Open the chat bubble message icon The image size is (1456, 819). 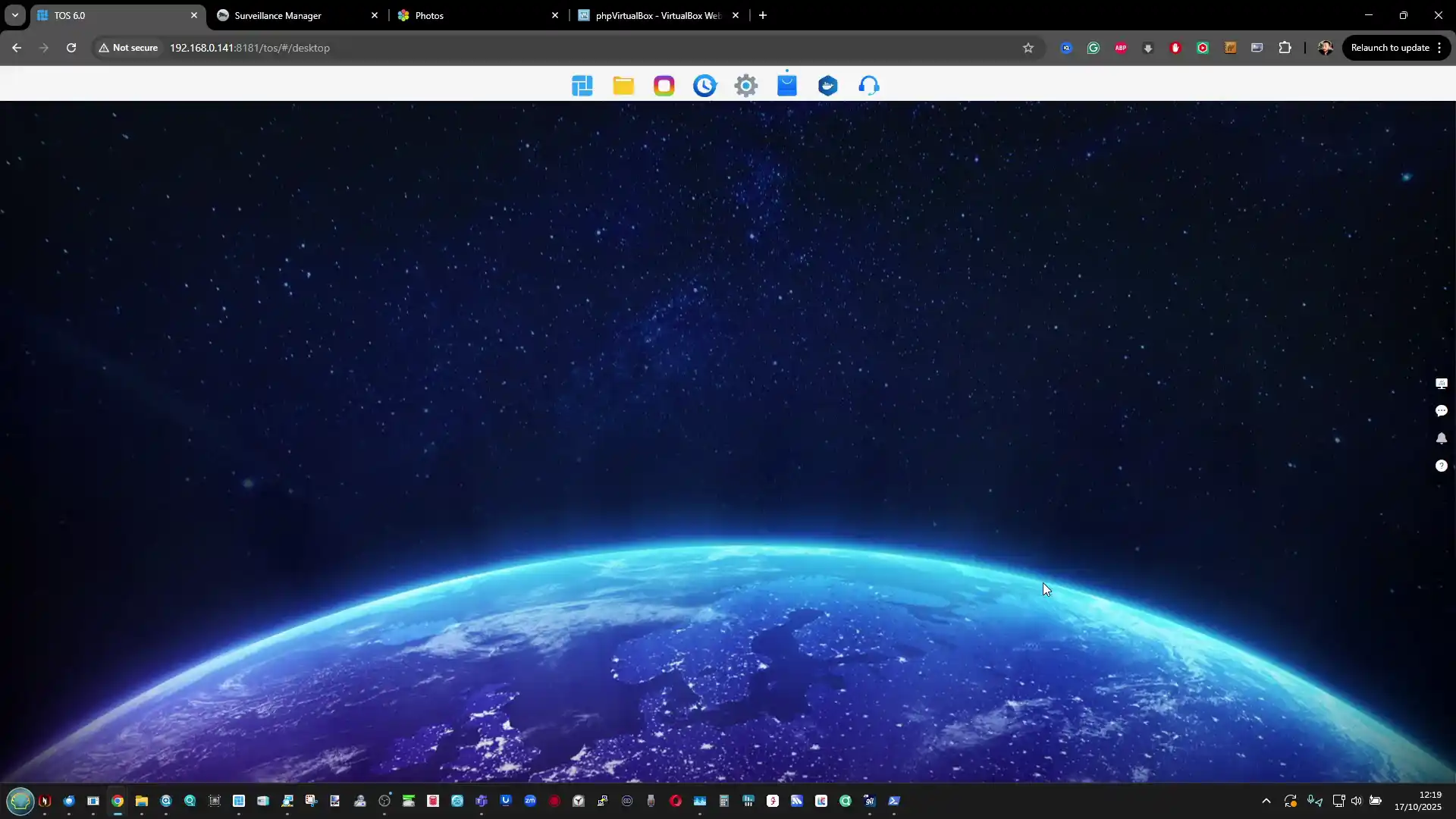pyautogui.click(x=1441, y=411)
